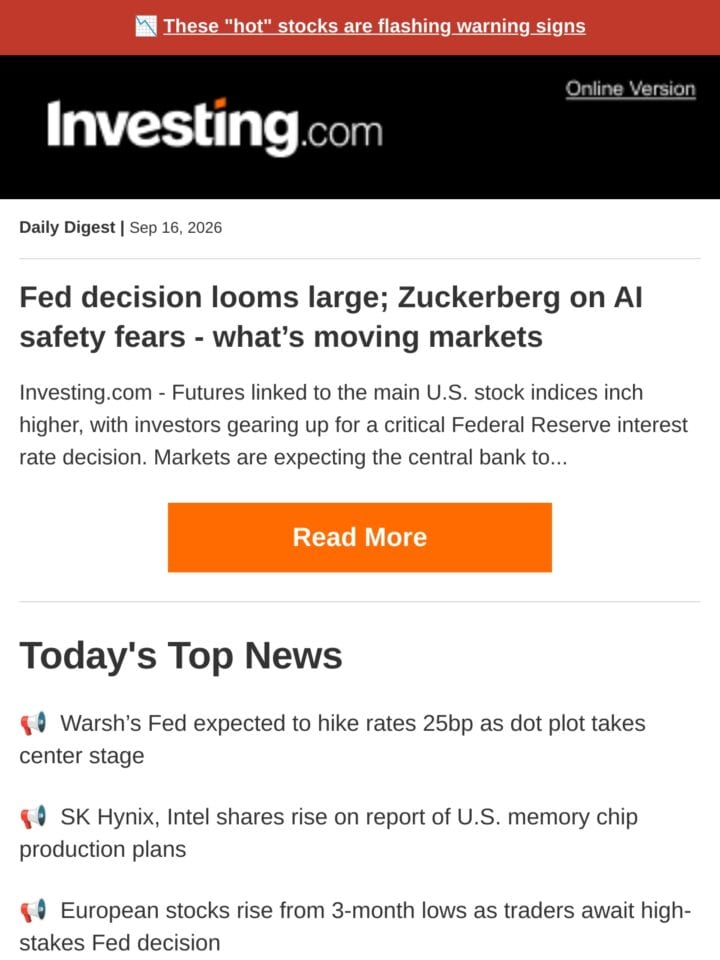720x960 pixels.
Task: Click the orange Read More button
Action: coord(360,538)
